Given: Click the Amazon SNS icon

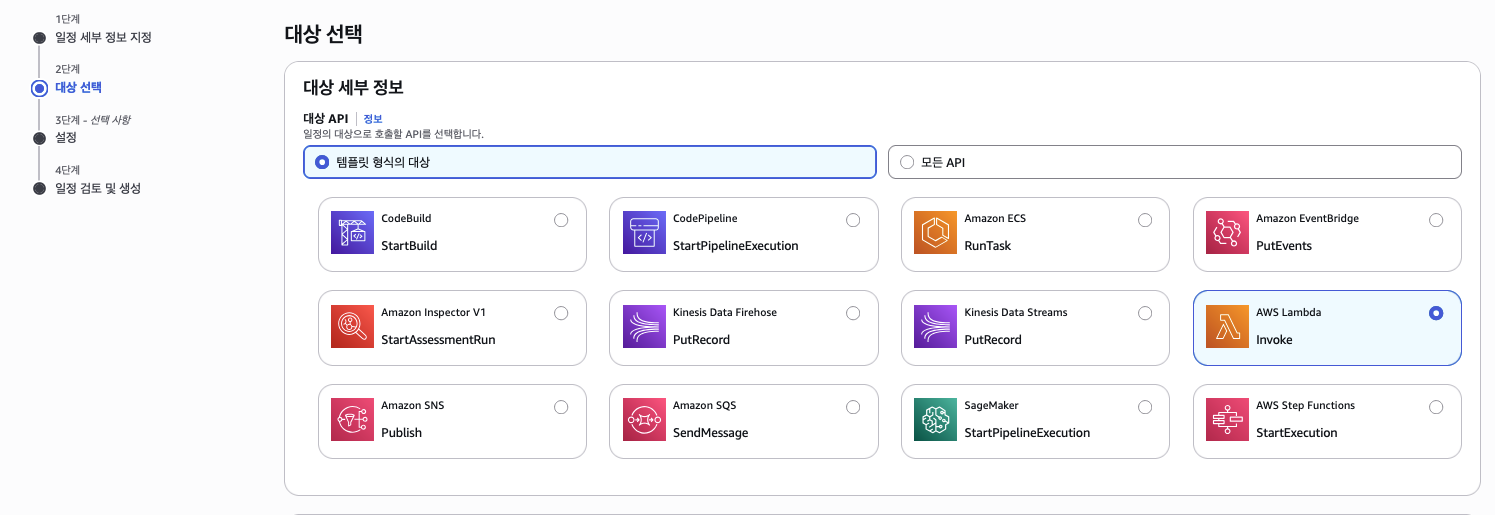Looking at the screenshot, I should coord(351,420).
